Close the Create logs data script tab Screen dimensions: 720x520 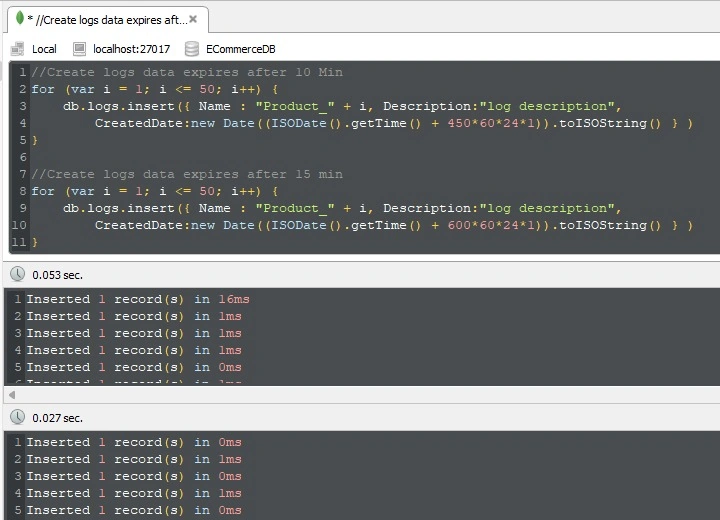tap(193, 19)
